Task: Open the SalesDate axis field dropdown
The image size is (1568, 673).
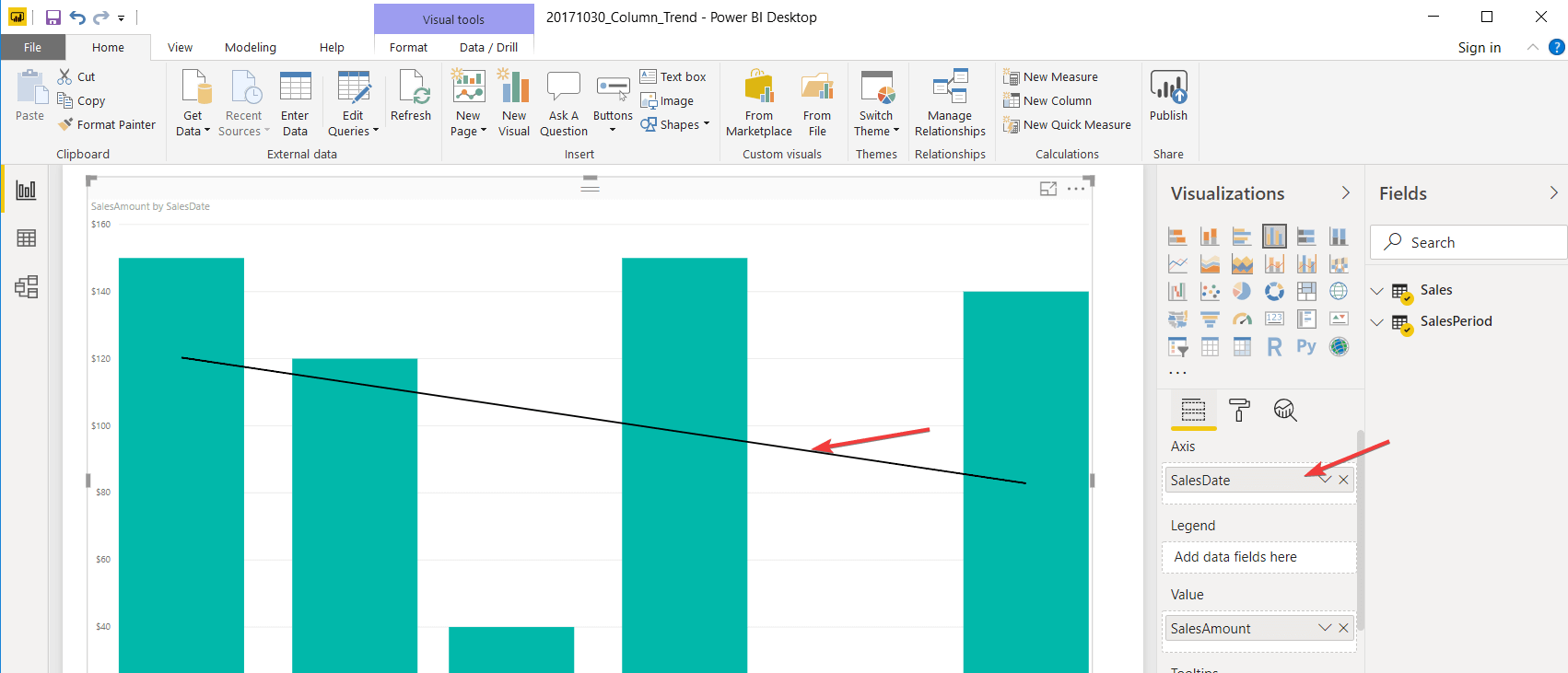Action: click(1325, 480)
